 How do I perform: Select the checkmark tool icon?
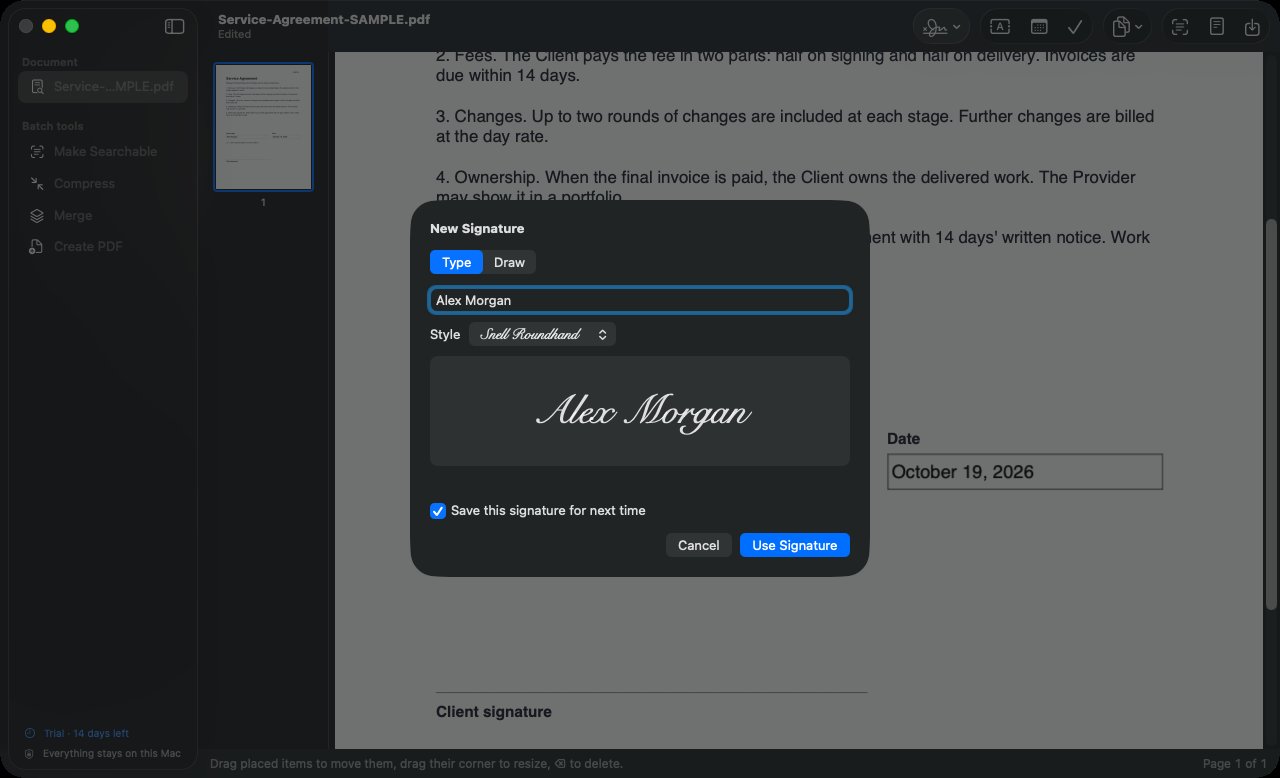tap(1076, 27)
